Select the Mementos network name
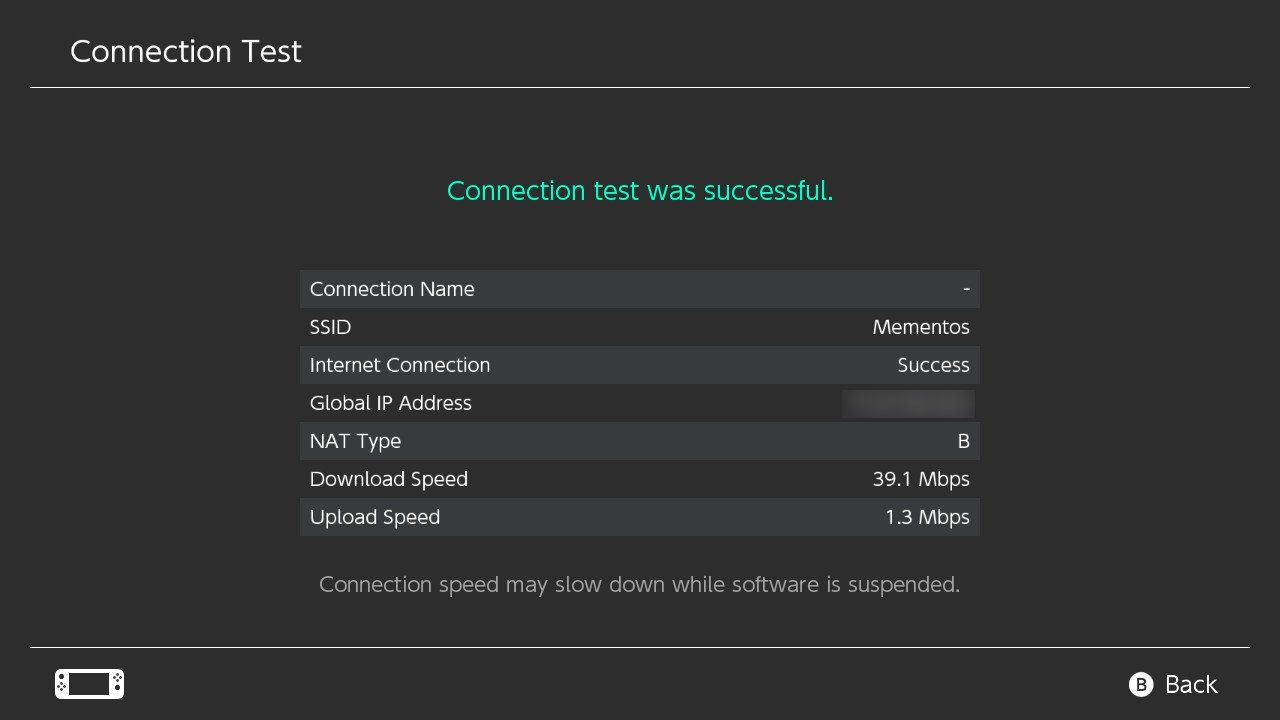This screenshot has height=720, width=1280. [x=920, y=327]
